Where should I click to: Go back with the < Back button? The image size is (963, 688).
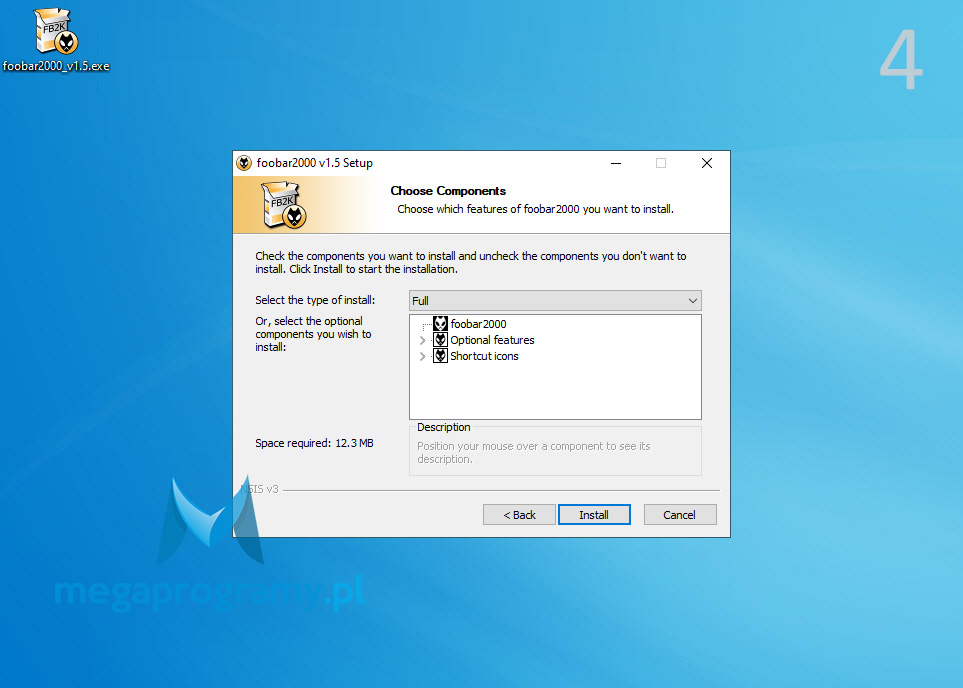tap(520, 515)
